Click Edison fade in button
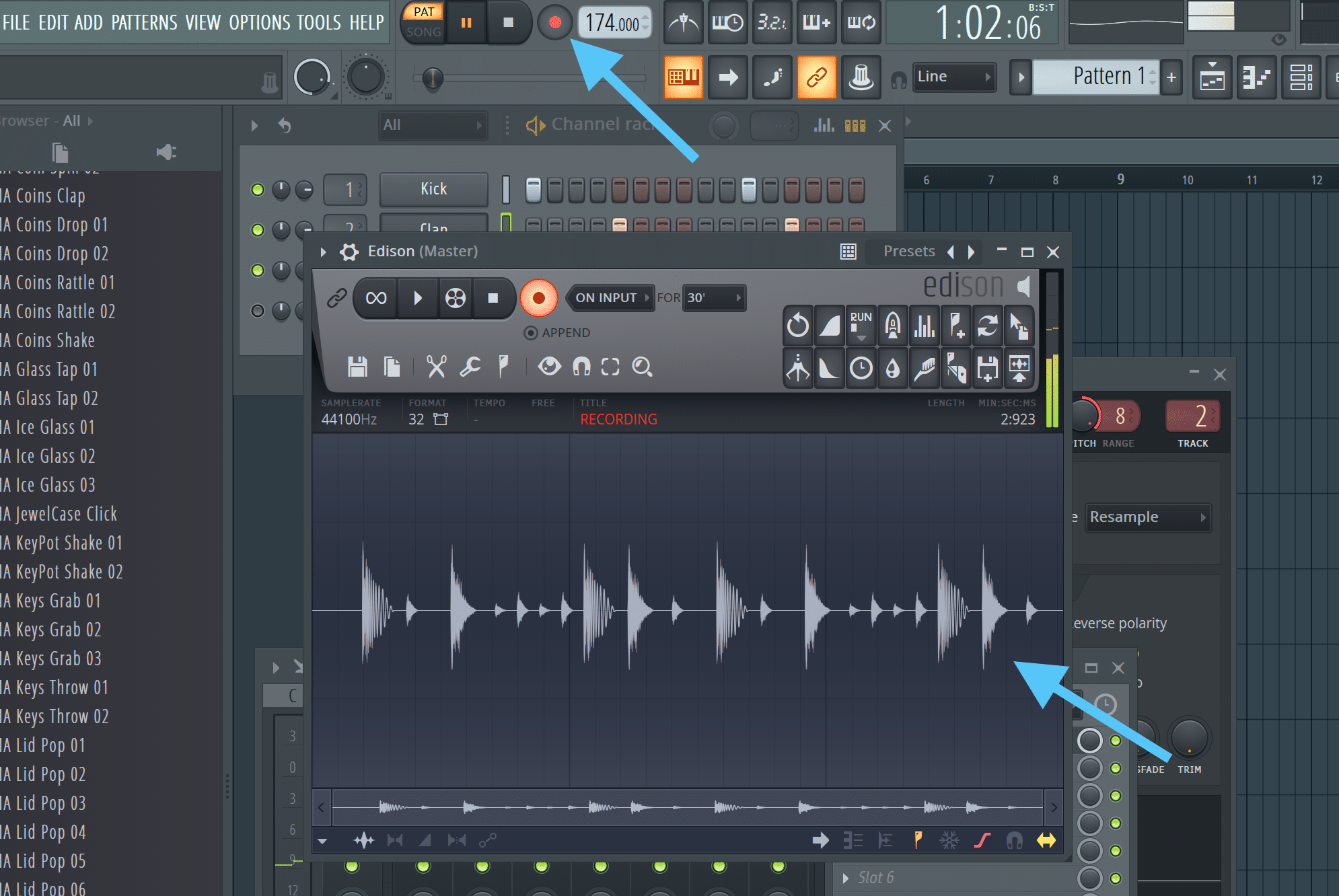The image size is (1339, 896). point(830,326)
